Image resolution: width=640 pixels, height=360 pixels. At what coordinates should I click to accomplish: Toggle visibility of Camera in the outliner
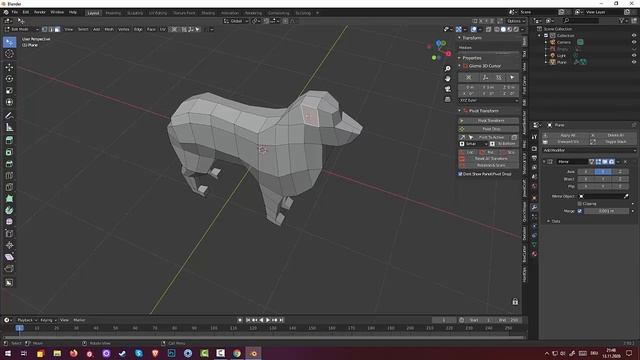pos(634,42)
